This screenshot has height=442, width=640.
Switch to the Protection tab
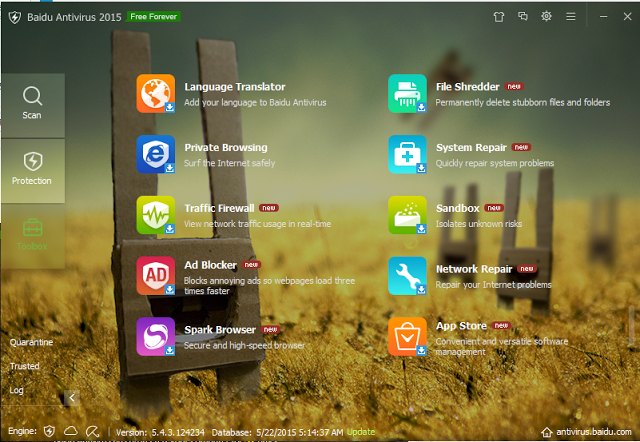[x=33, y=171]
